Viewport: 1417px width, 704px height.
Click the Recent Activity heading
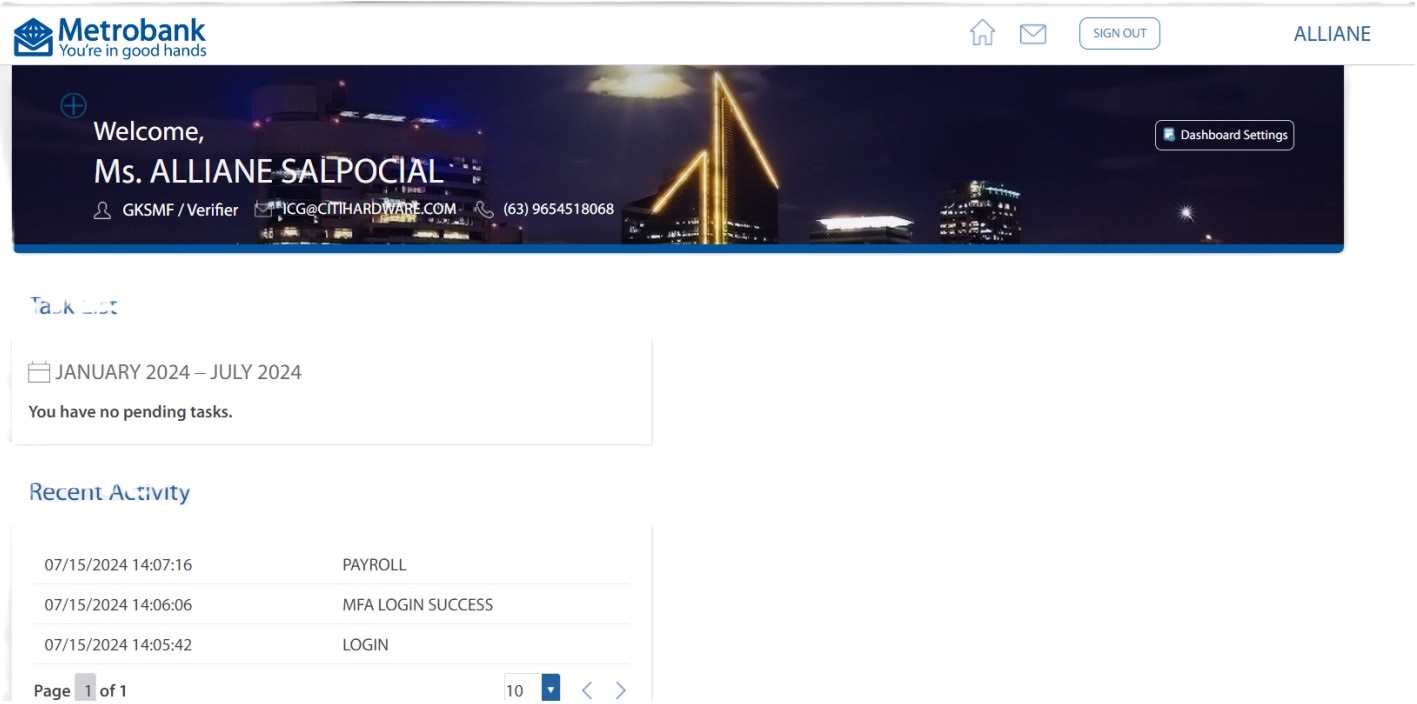point(109,492)
